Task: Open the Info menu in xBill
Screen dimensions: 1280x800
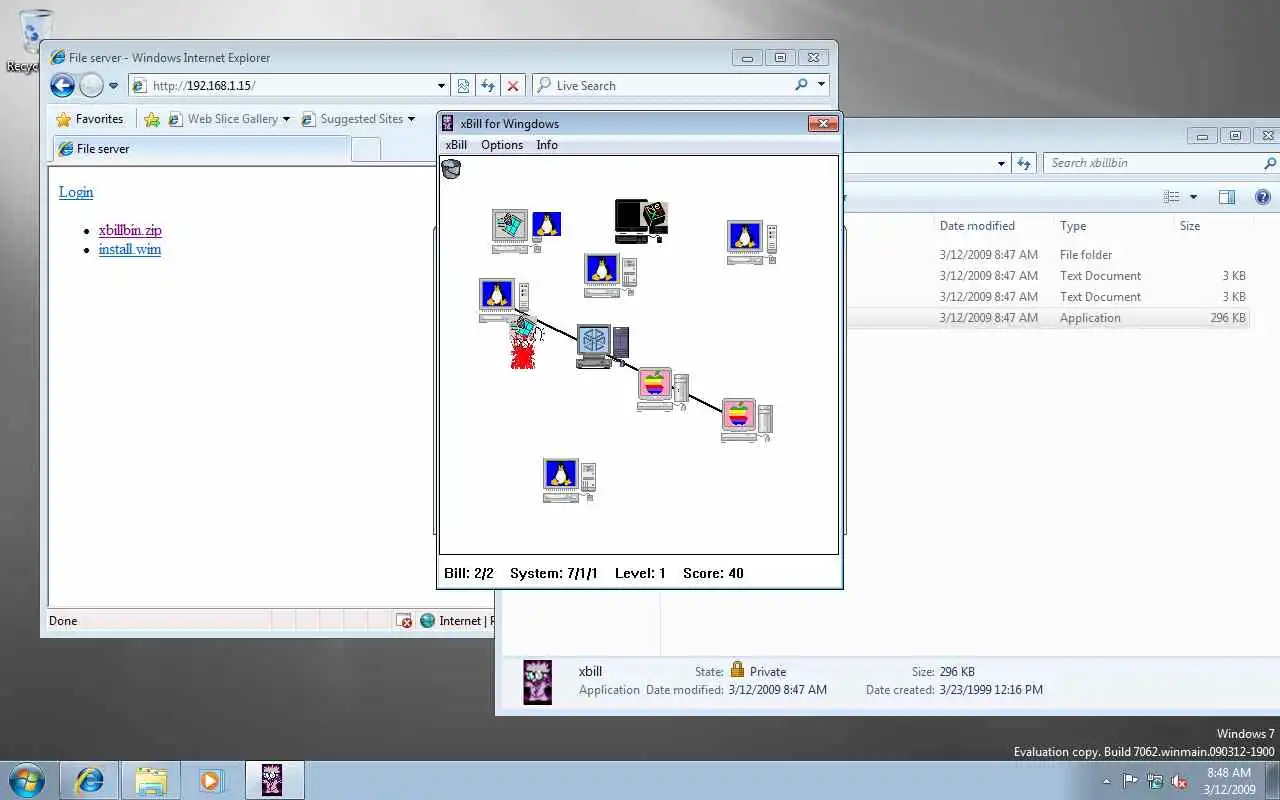Action: tap(547, 145)
